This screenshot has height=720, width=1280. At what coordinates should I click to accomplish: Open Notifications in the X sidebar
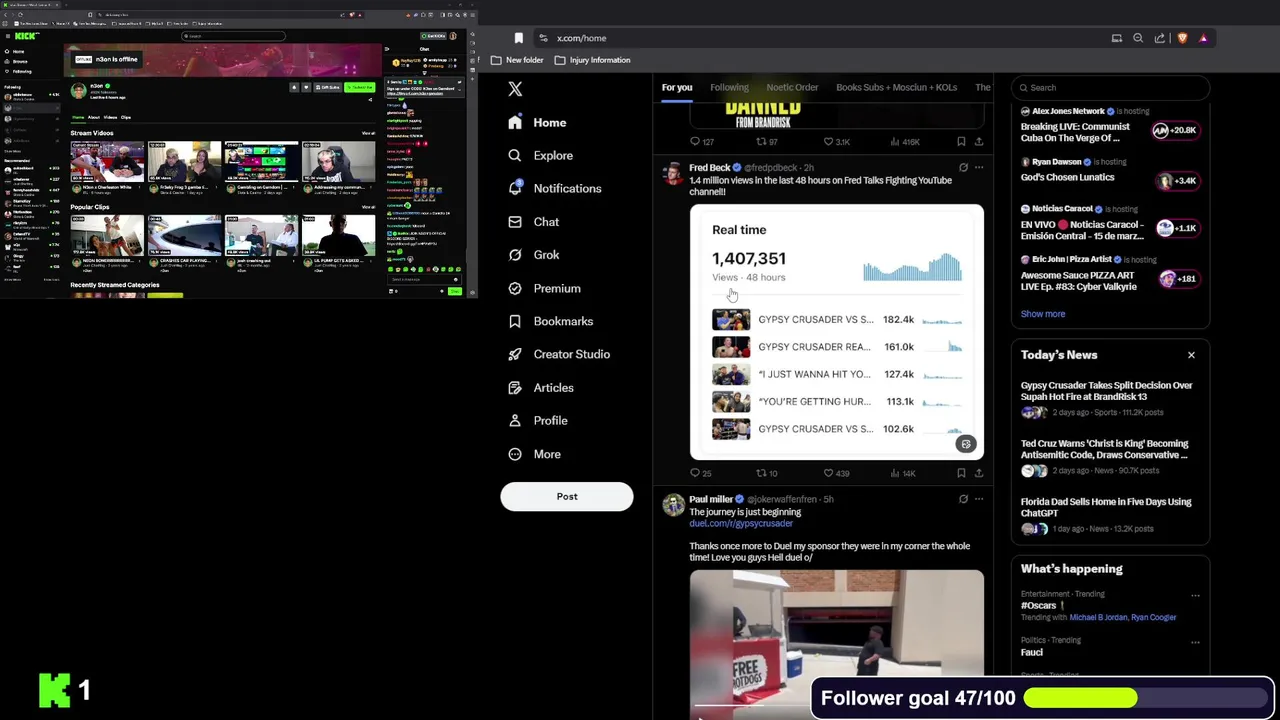554,188
